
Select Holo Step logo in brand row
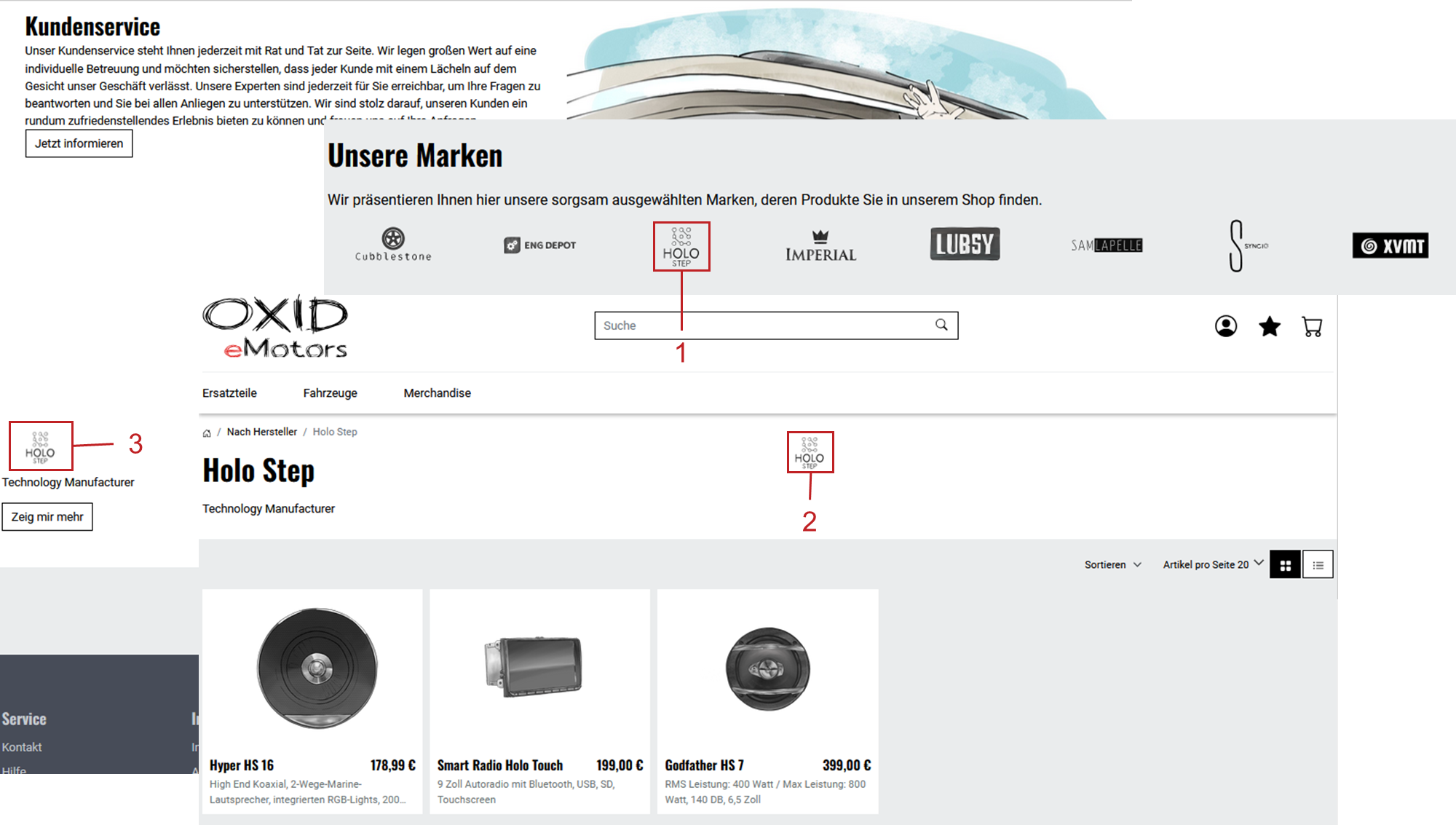click(x=681, y=247)
